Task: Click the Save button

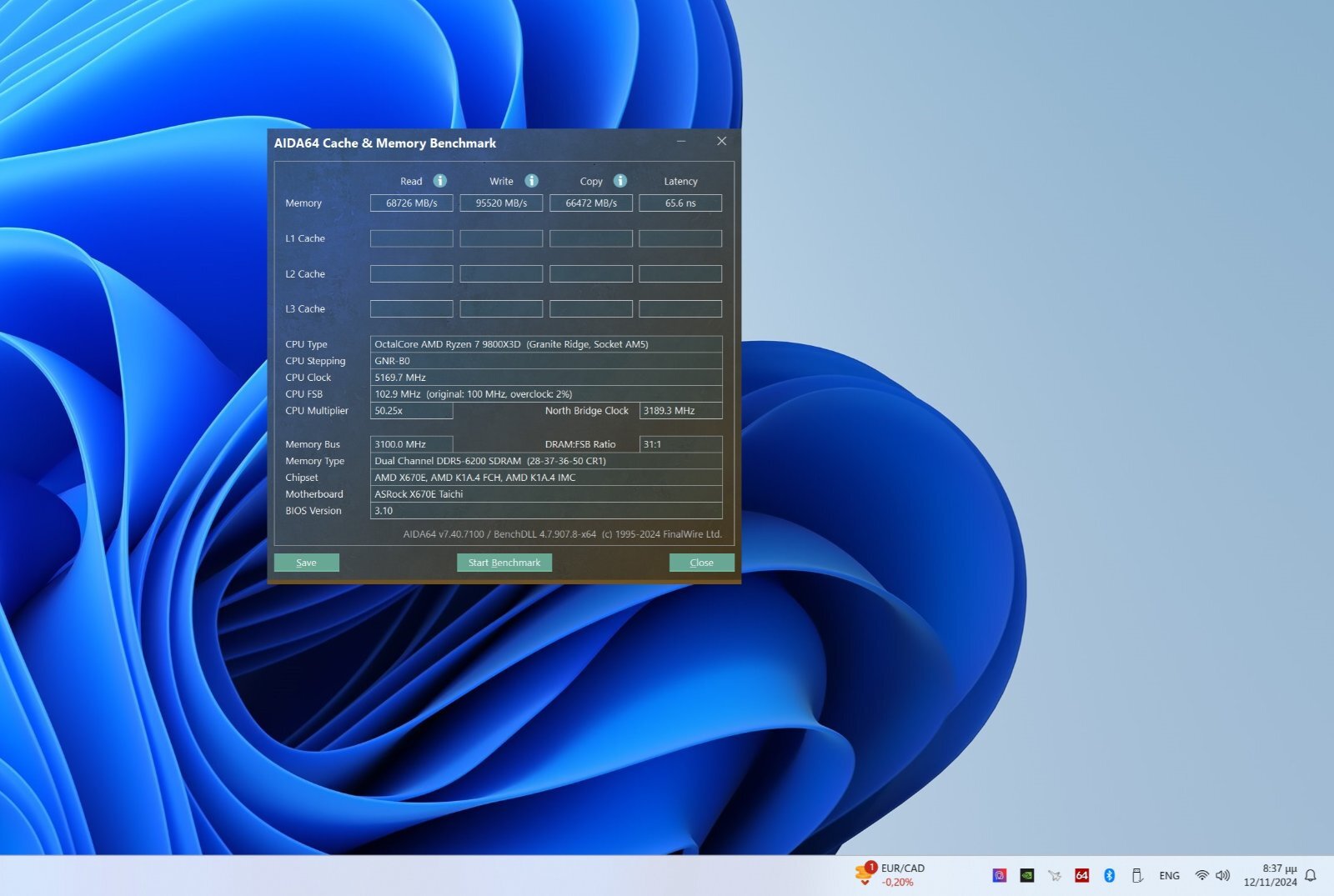Action: [x=306, y=563]
